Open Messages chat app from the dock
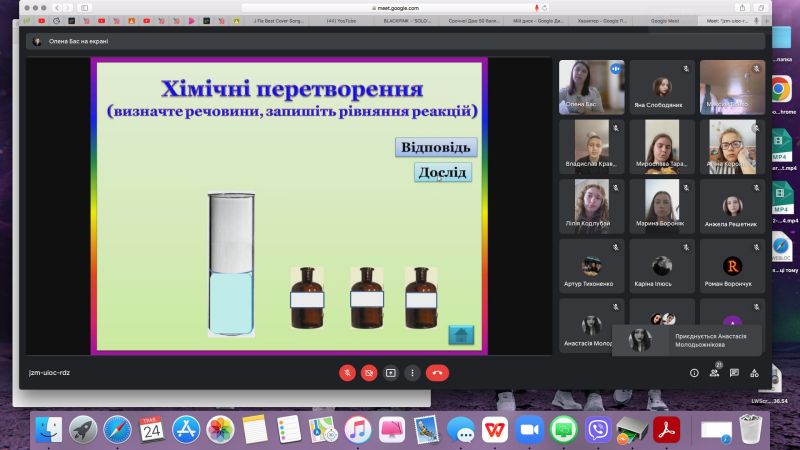The width and height of the screenshot is (800, 450). tap(460, 430)
